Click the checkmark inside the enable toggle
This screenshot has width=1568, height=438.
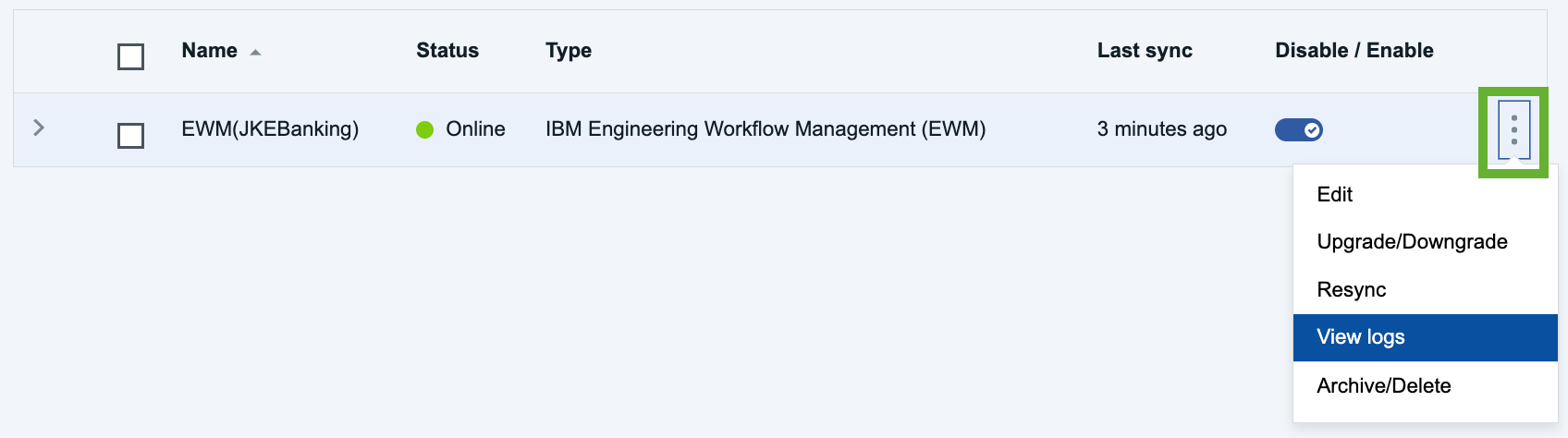click(x=1311, y=130)
